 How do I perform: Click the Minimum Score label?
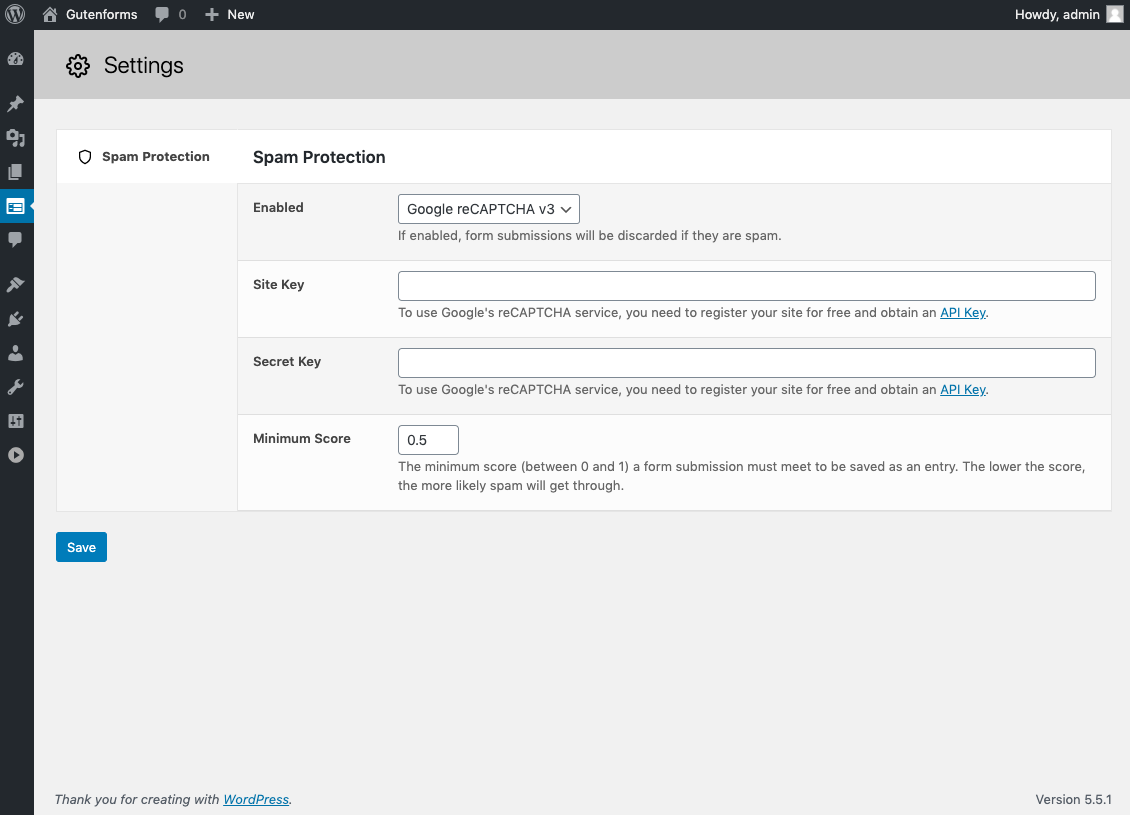point(302,438)
